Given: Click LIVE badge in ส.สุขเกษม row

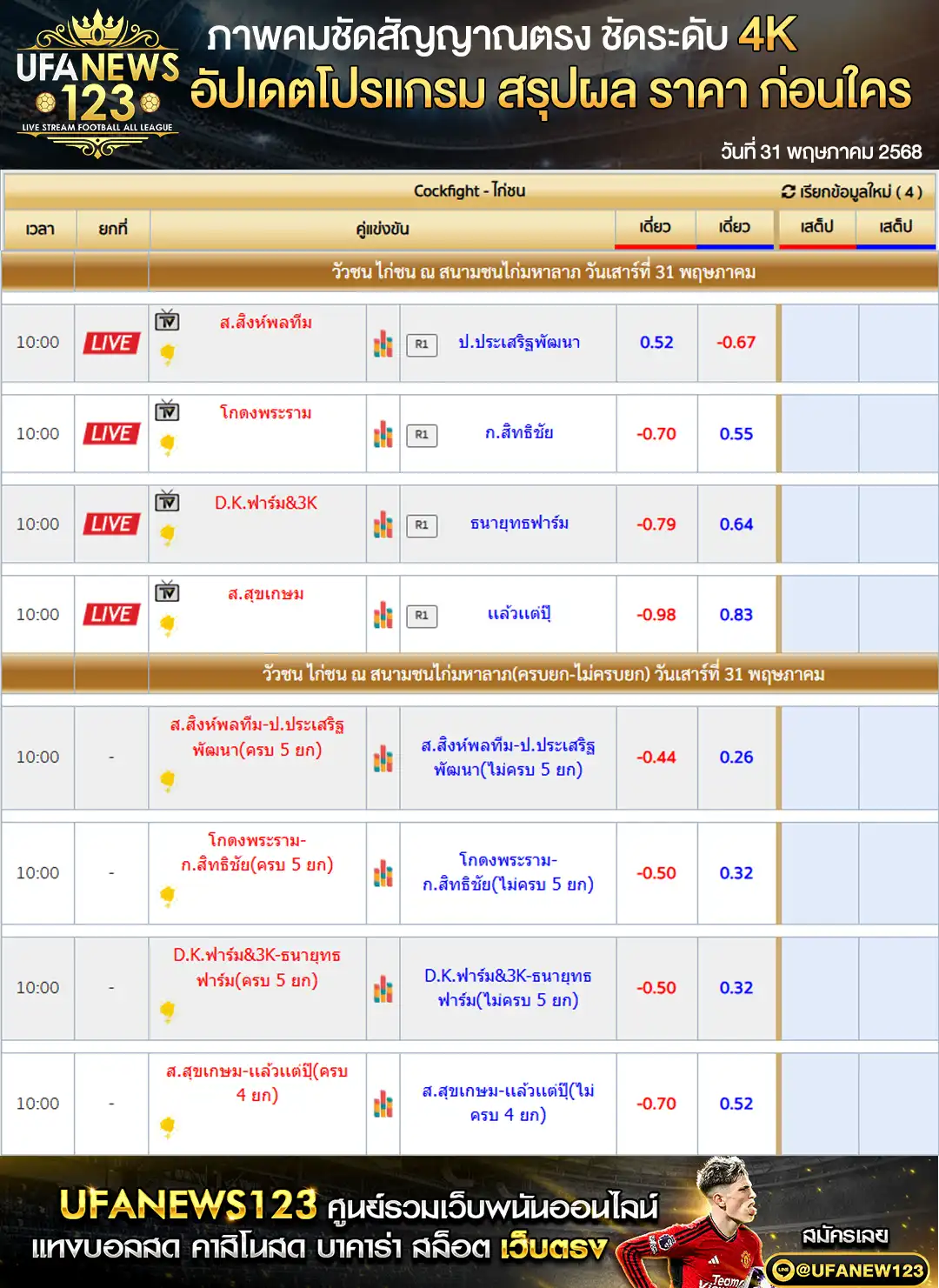Looking at the screenshot, I should click(x=111, y=615).
